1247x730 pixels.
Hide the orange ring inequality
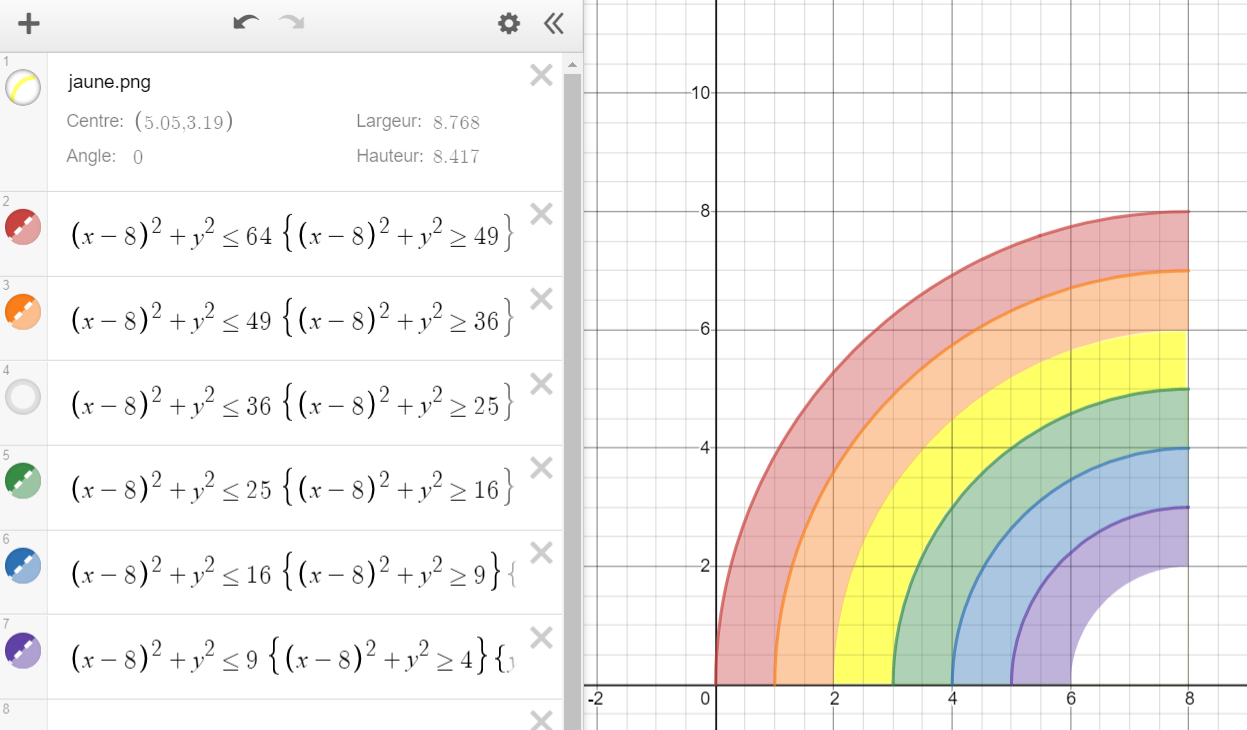(x=23, y=311)
